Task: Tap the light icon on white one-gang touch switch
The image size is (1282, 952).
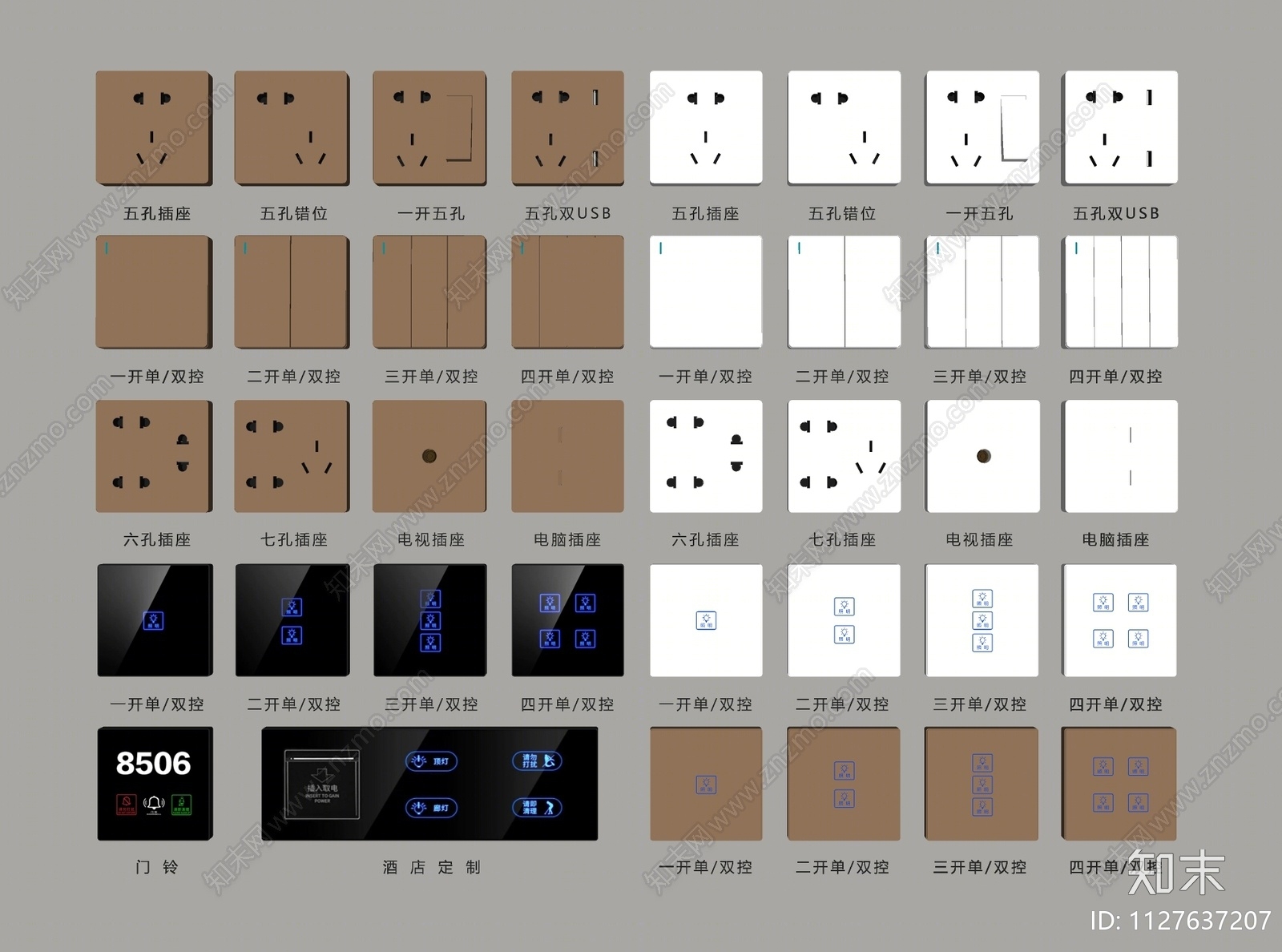Action: click(706, 620)
